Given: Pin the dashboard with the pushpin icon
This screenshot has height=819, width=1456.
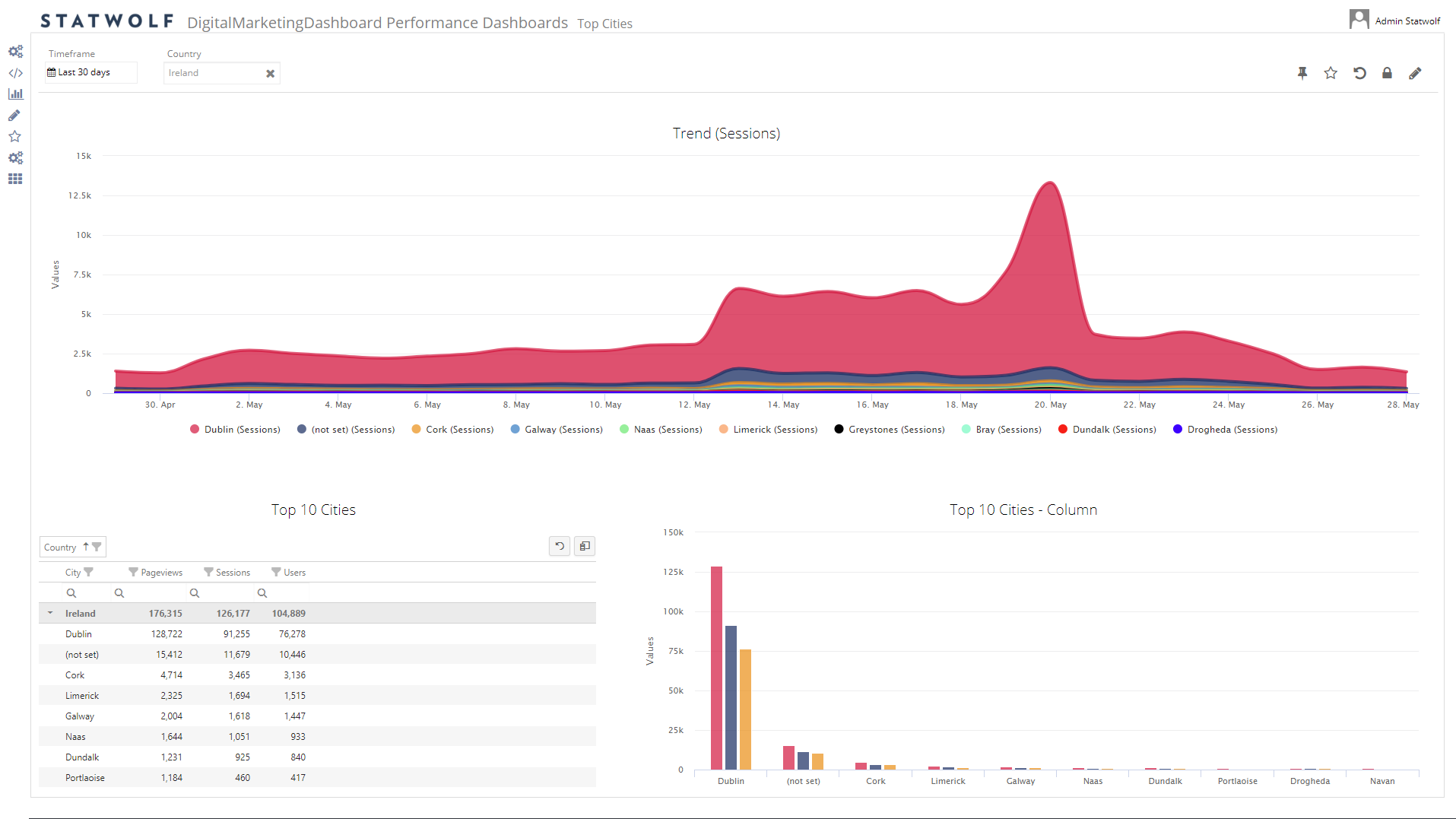Looking at the screenshot, I should [1302, 73].
